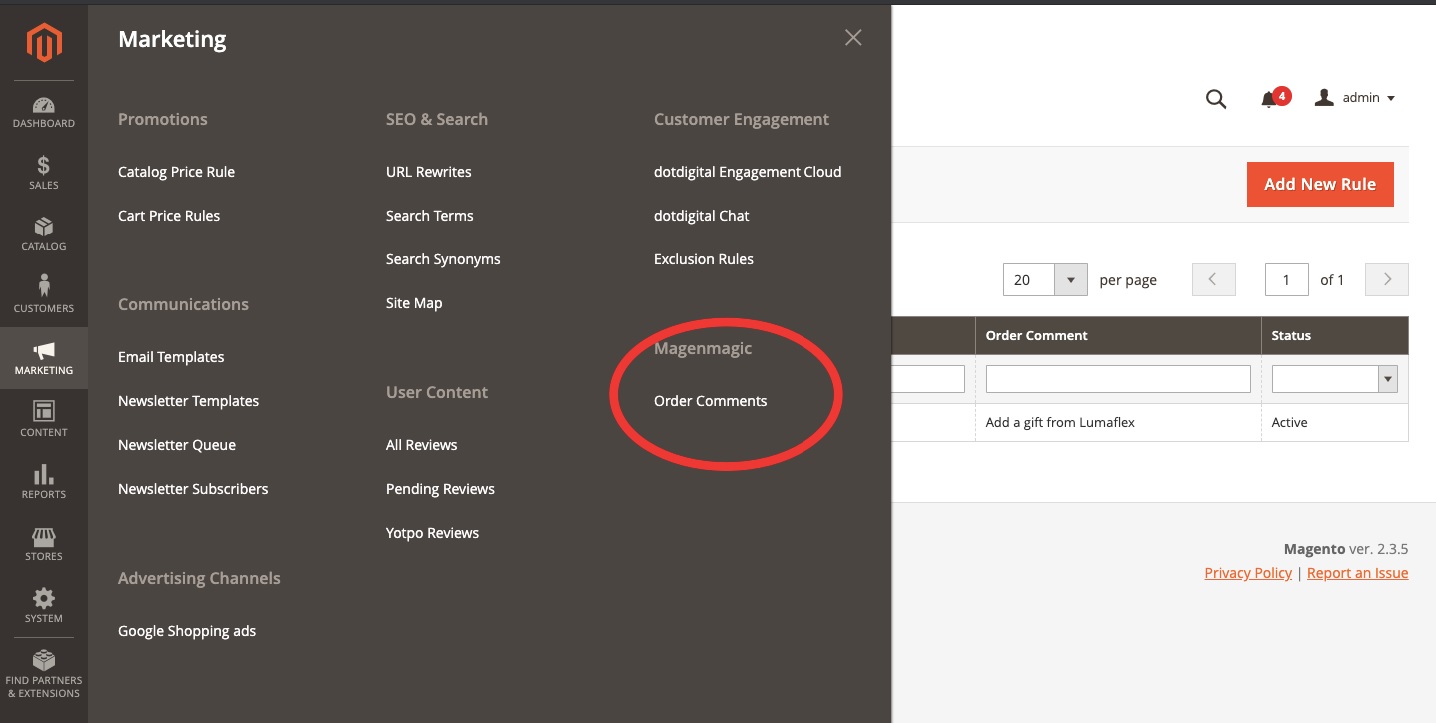Click the Magento logo icon
This screenshot has height=723, width=1436.
44,43
